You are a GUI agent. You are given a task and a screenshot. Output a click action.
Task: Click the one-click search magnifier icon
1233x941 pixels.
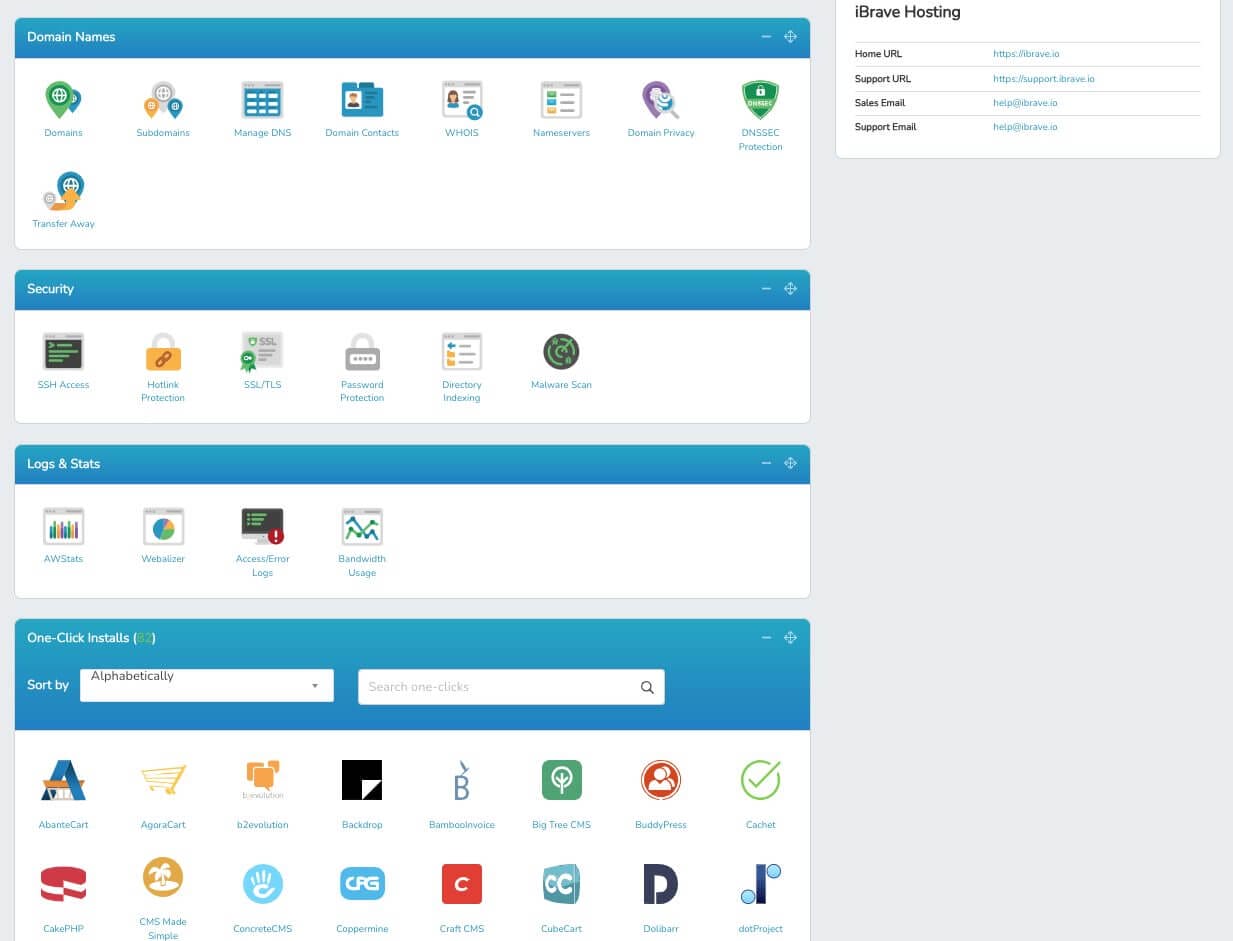pos(647,687)
